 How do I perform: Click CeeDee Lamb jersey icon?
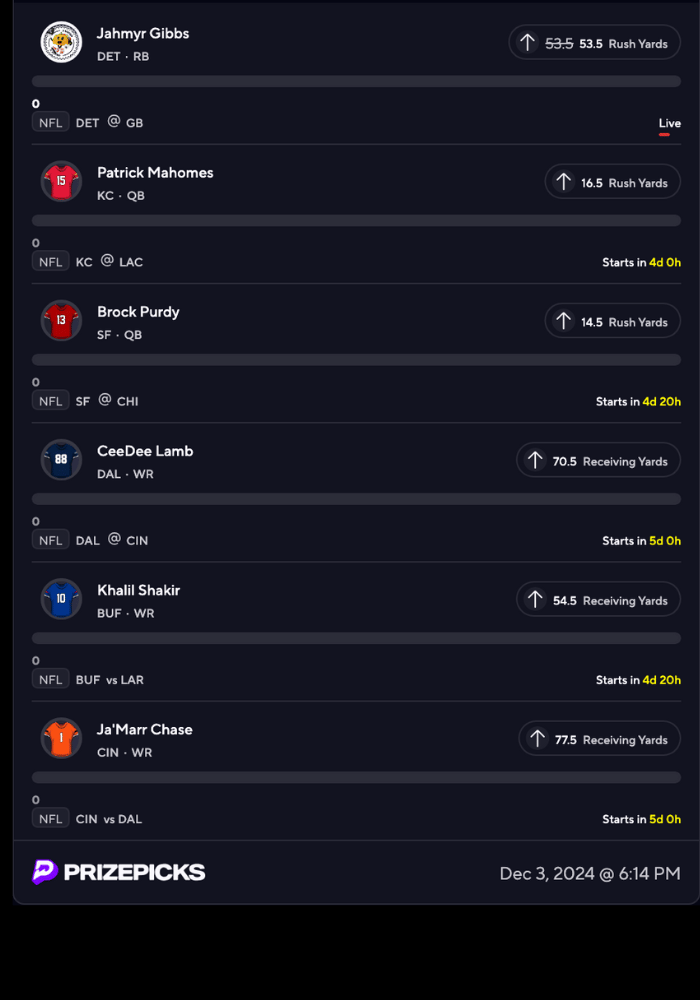click(x=61, y=459)
